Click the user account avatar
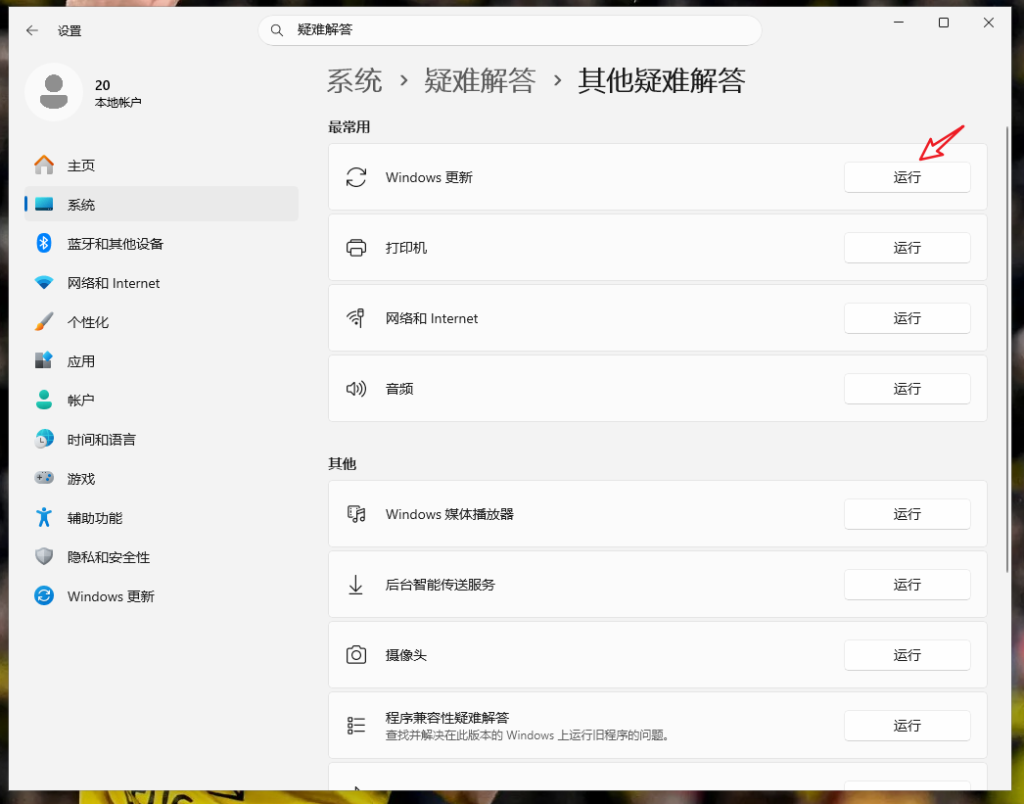Viewport: 1024px width, 804px height. pyautogui.click(x=54, y=92)
